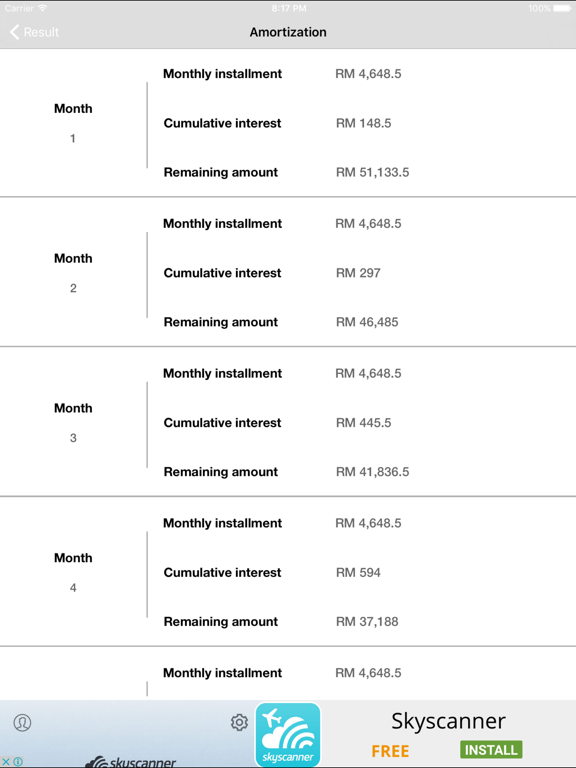The height and width of the screenshot is (768, 576).
Task: Tap the Skyscanner app icon
Action: [288, 734]
